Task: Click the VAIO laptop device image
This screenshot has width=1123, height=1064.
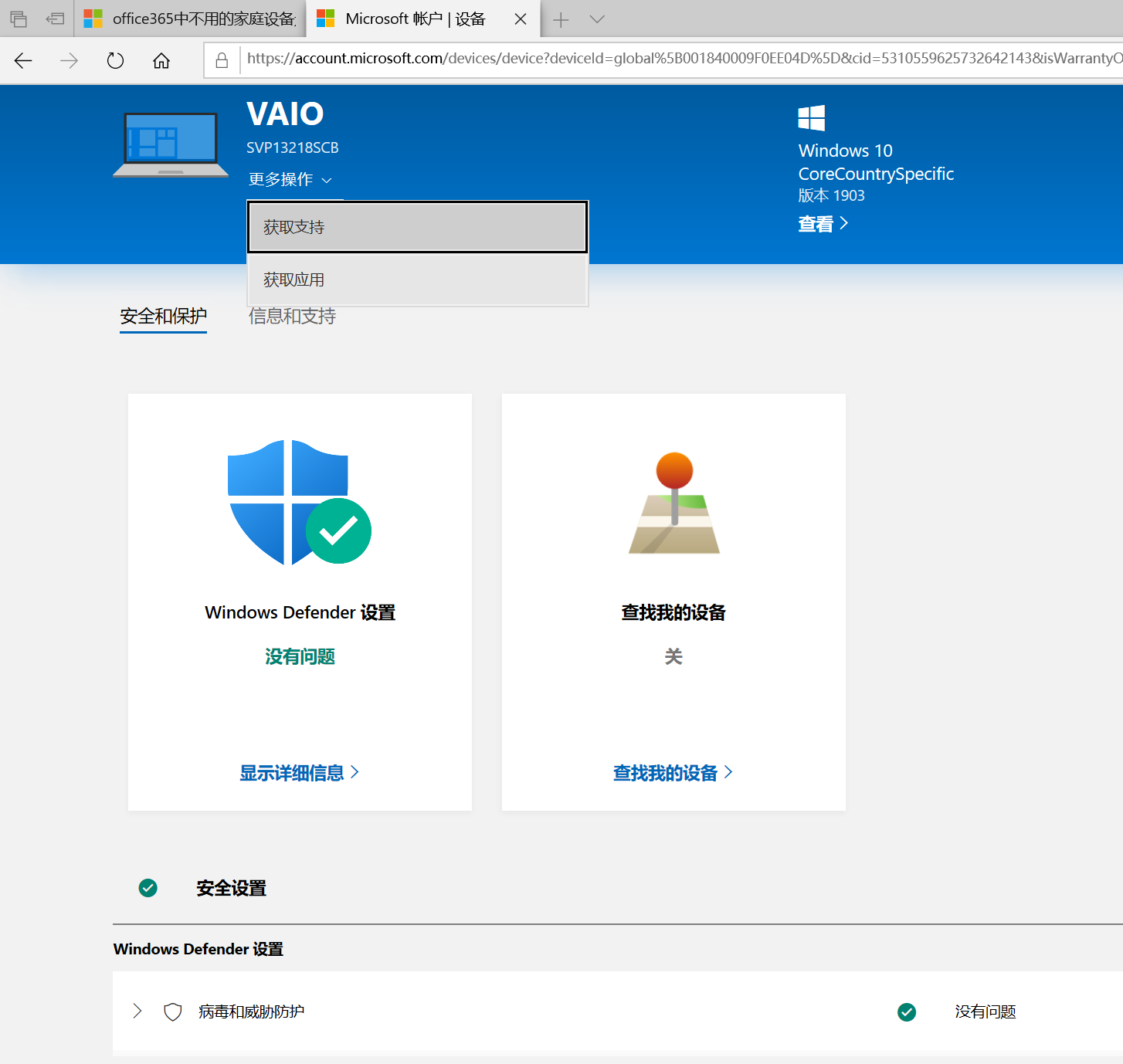Action: click(x=171, y=145)
